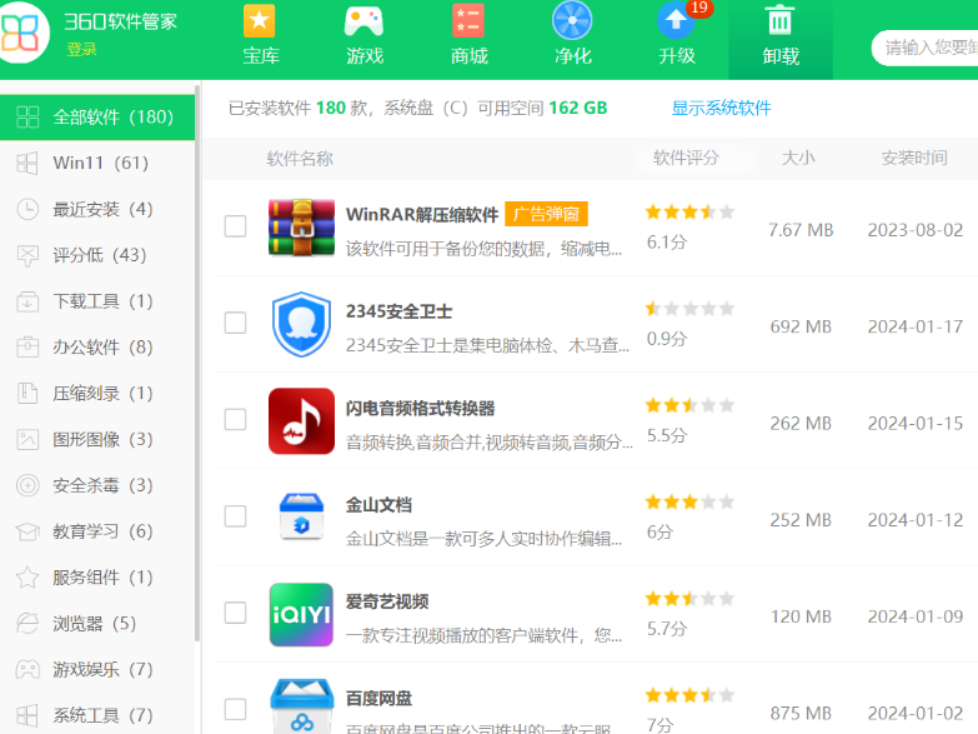Click the sidebar vertical scrollbar
This screenshot has height=734, width=978.
(198, 362)
